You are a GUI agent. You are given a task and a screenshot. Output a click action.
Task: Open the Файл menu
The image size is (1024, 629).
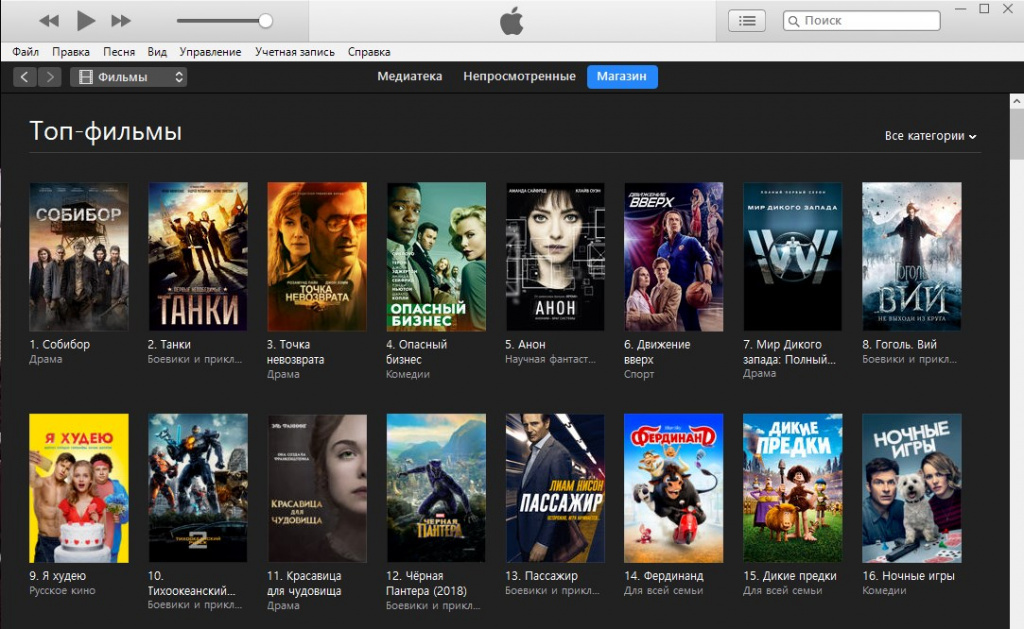pyautogui.click(x=26, y=52)
